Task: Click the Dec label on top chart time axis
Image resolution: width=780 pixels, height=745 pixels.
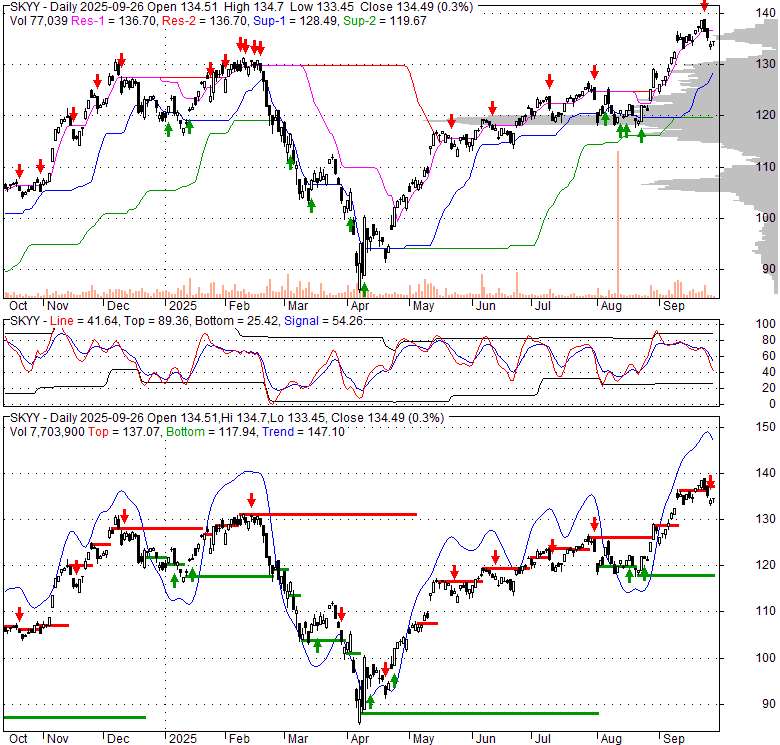Action: pos(118,306)
